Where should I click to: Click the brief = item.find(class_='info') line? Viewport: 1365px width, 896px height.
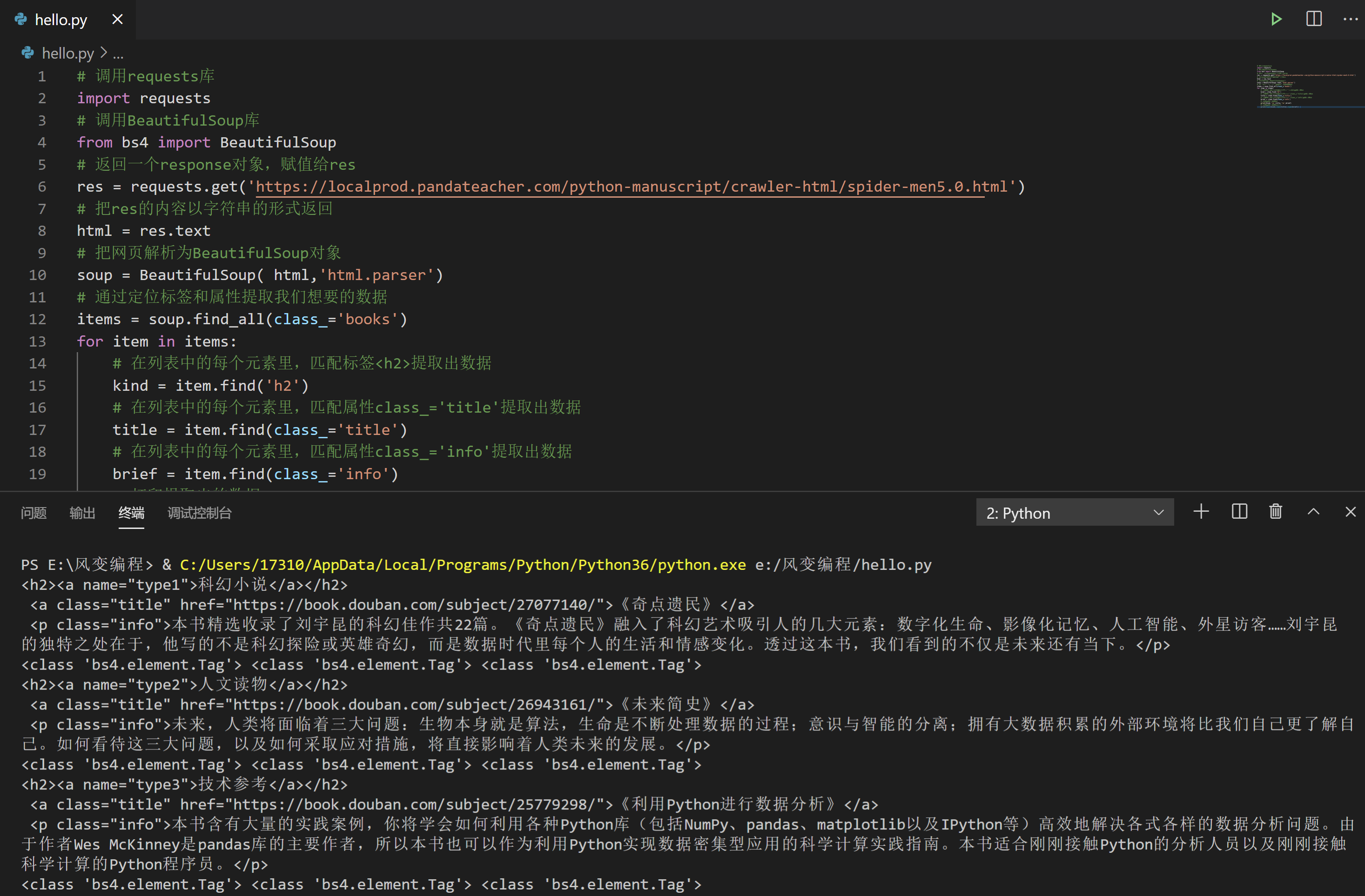click(255, 474)
